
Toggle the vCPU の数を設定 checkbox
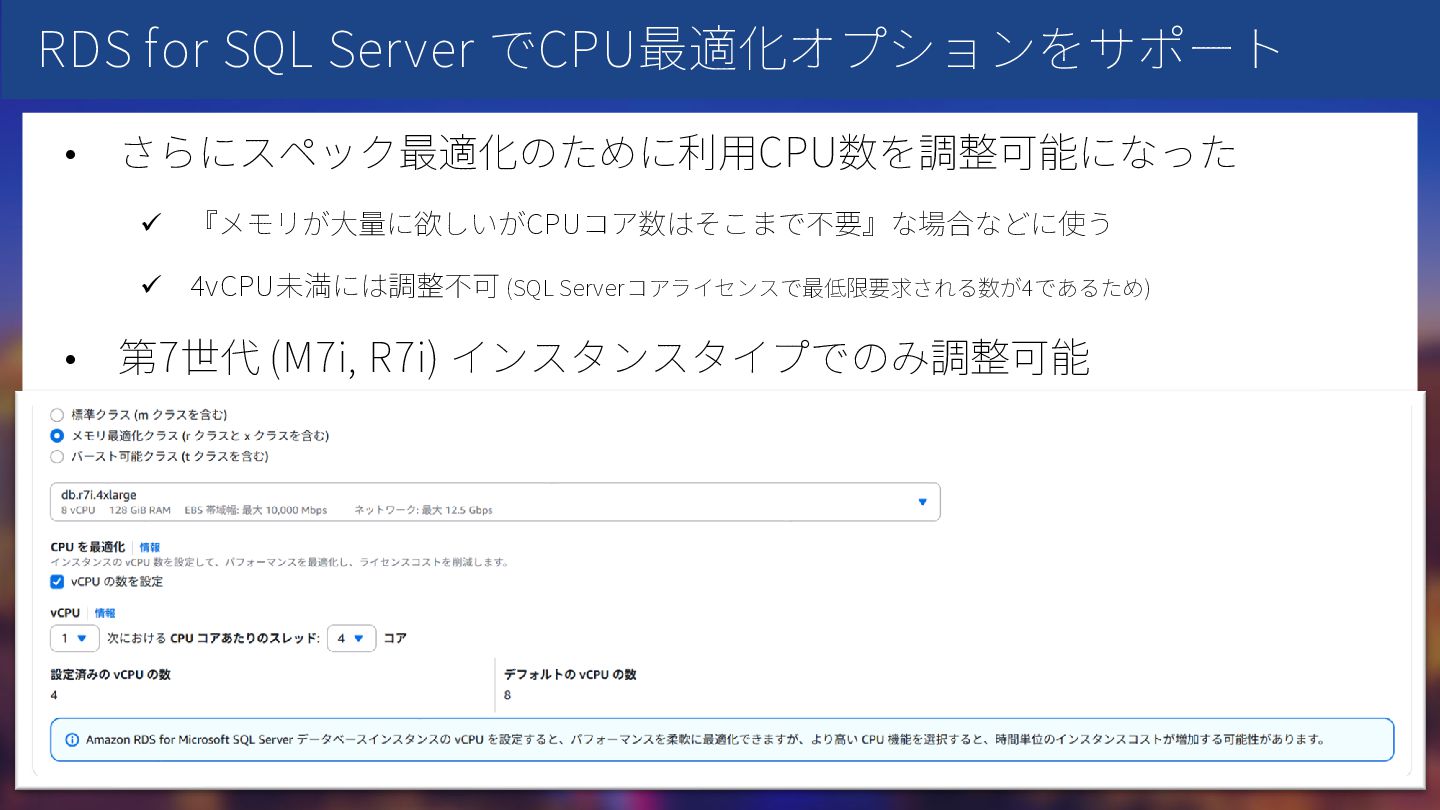coord(57,581)
